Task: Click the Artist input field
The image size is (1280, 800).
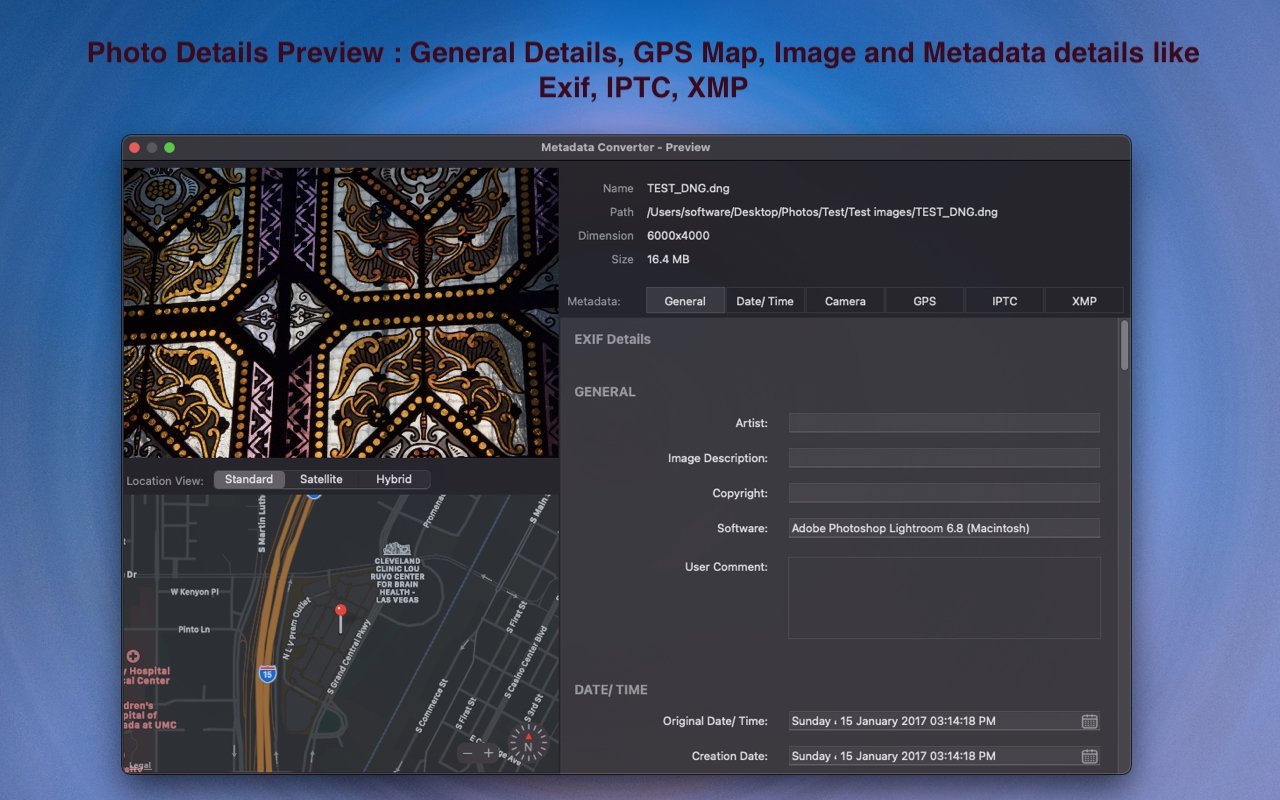Action: pyautogui.click(x=944, y=423)
